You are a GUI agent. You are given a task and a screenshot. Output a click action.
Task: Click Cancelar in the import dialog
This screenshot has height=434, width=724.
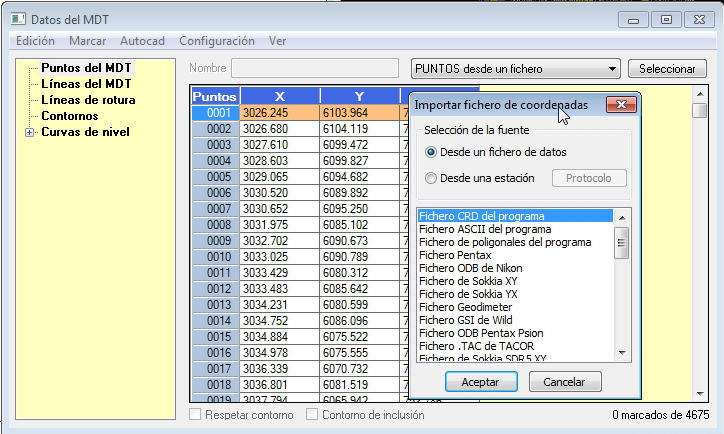coord(565,382)
